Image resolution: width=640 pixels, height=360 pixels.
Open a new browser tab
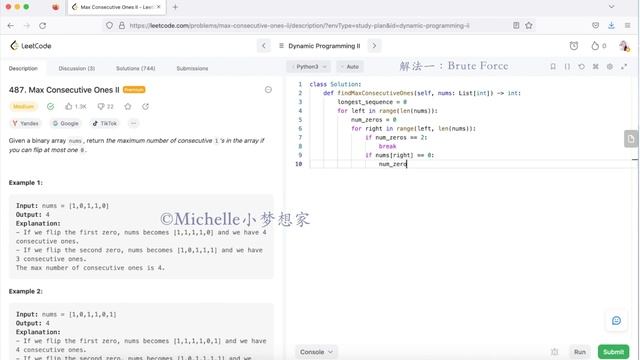(175, 7)
